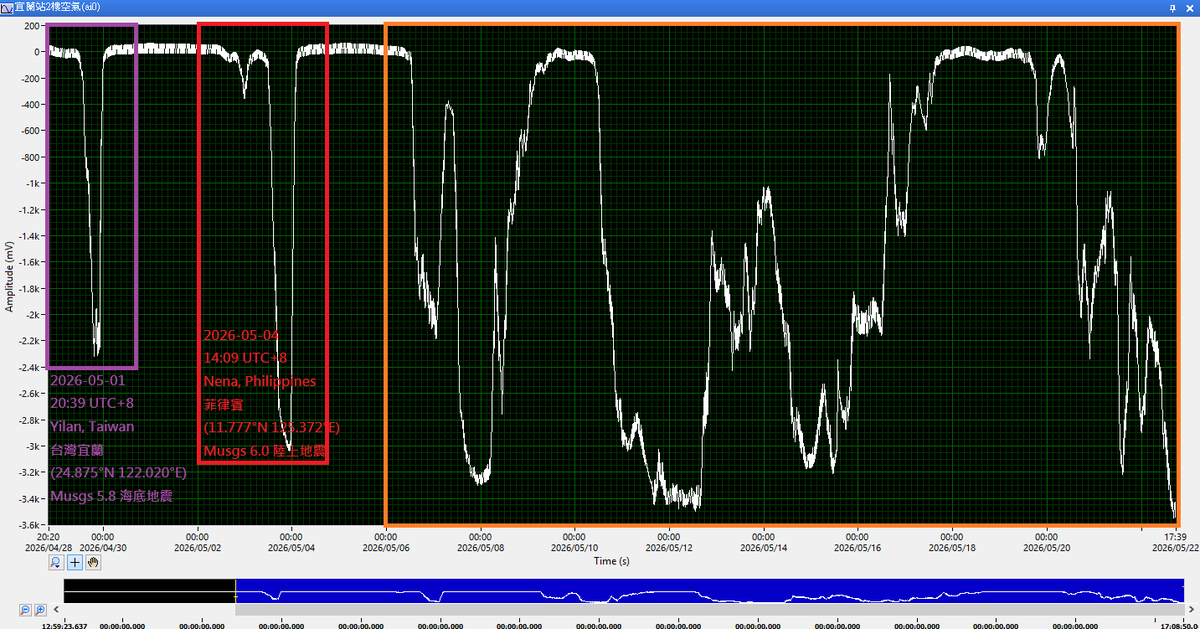The image size is (1200, 629).
Task: Click the '-3.6k' bottom Y-axis value
Action: click(30, 524)
